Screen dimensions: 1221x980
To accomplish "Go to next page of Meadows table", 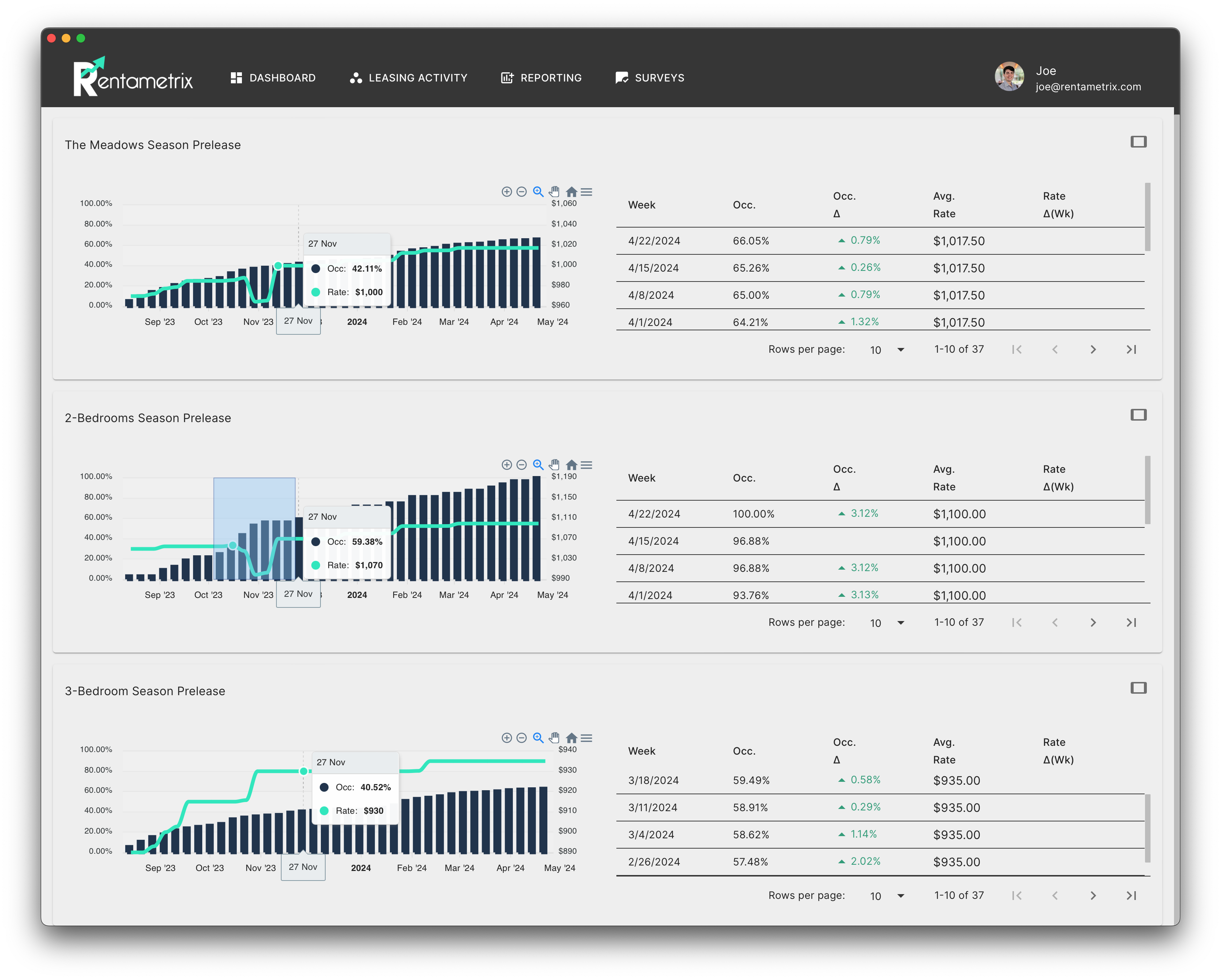I will click(x=1093, y=350).
